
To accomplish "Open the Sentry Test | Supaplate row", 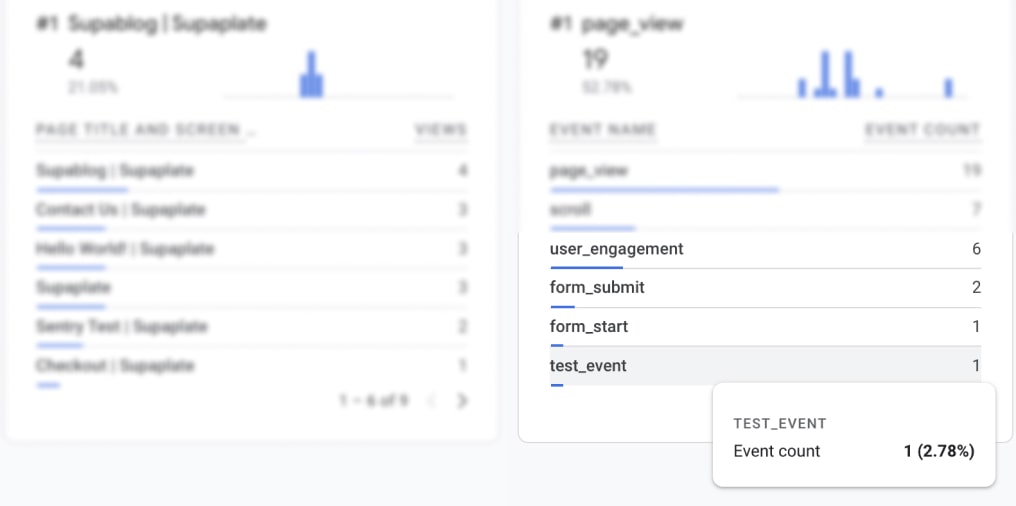I will pos(251,327).
